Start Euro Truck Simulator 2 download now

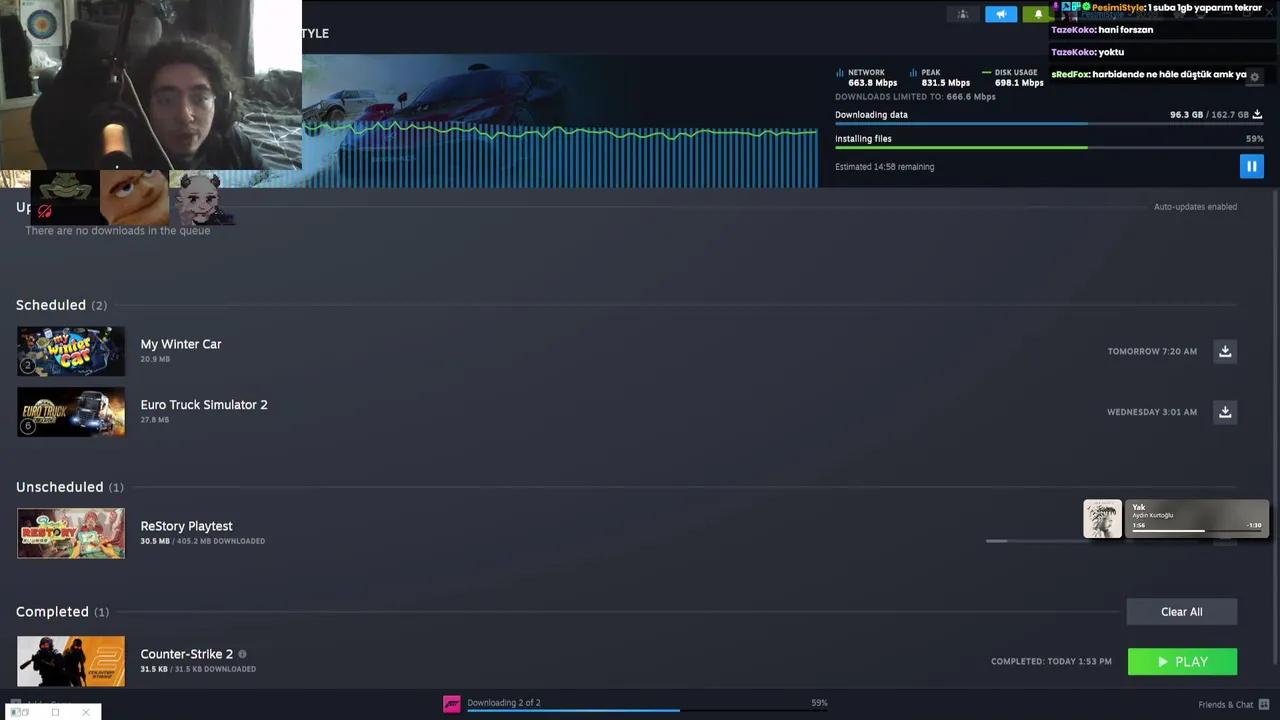(1225, 412)
